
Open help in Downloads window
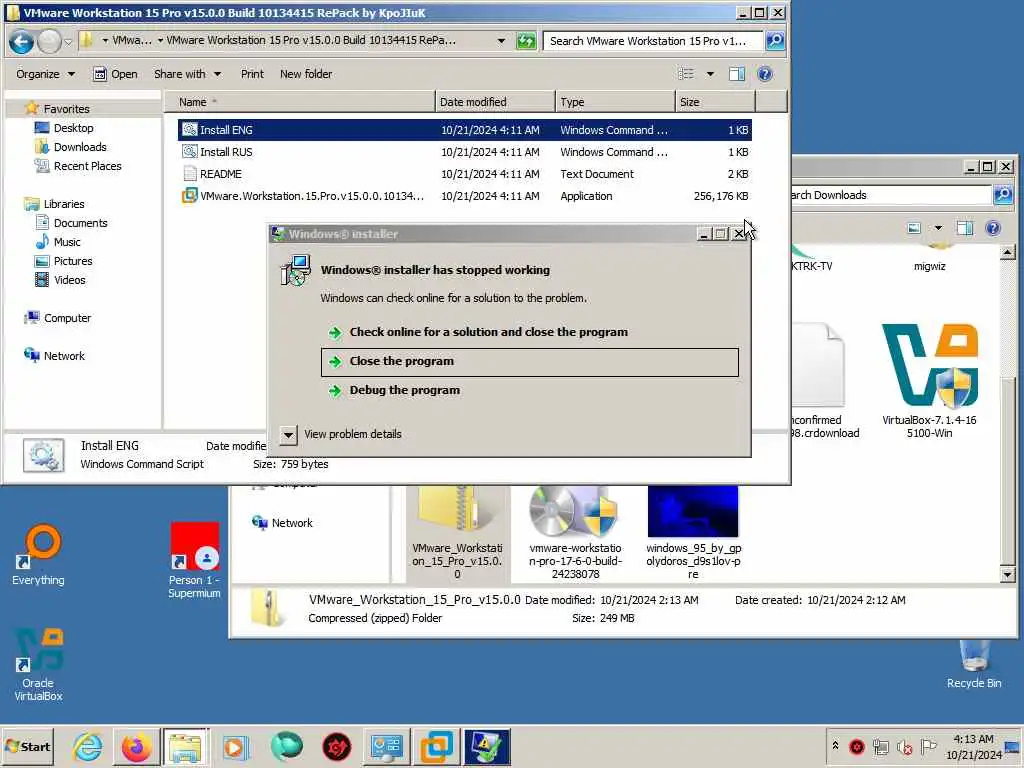(x=993, y=228)
